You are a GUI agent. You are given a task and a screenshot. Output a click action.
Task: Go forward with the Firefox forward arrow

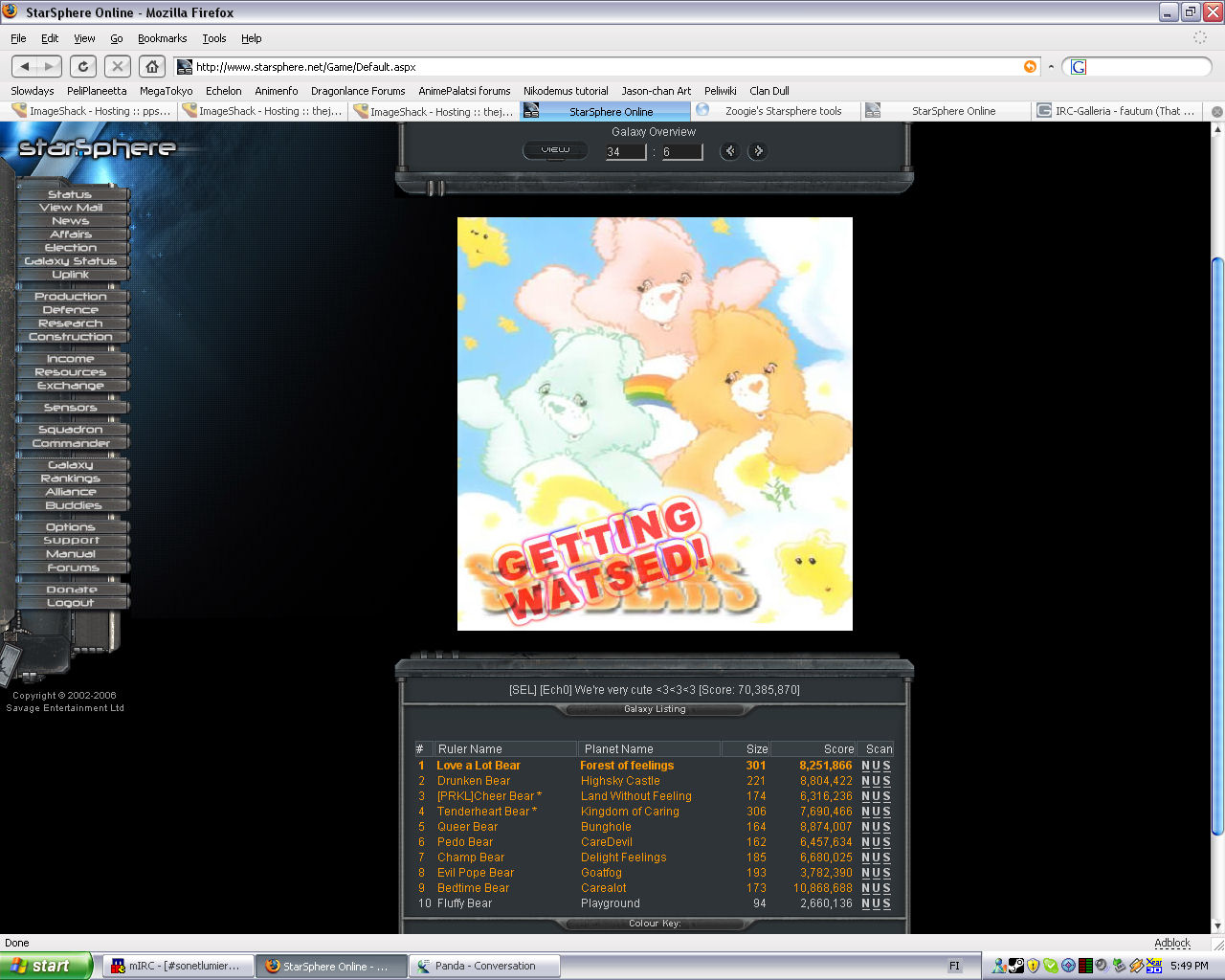(x=50, y=66)
